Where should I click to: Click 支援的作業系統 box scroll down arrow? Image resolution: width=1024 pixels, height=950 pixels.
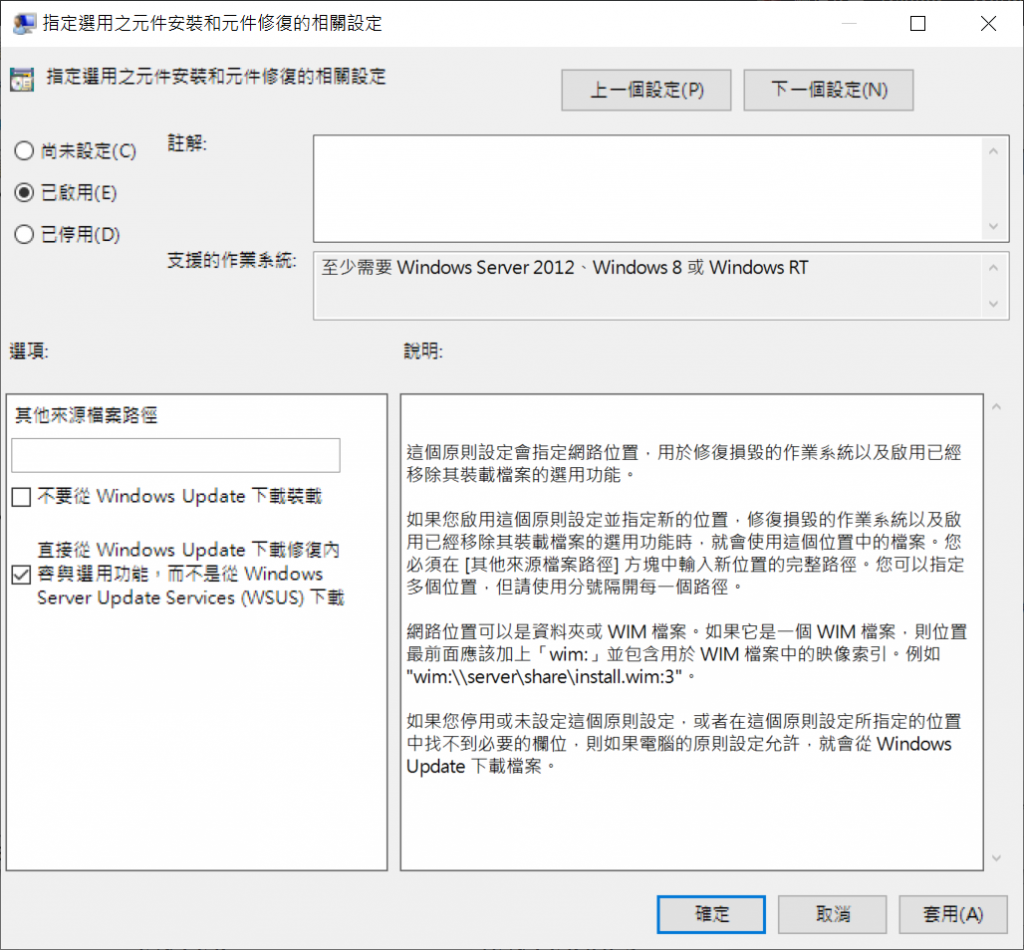point(993,304)
